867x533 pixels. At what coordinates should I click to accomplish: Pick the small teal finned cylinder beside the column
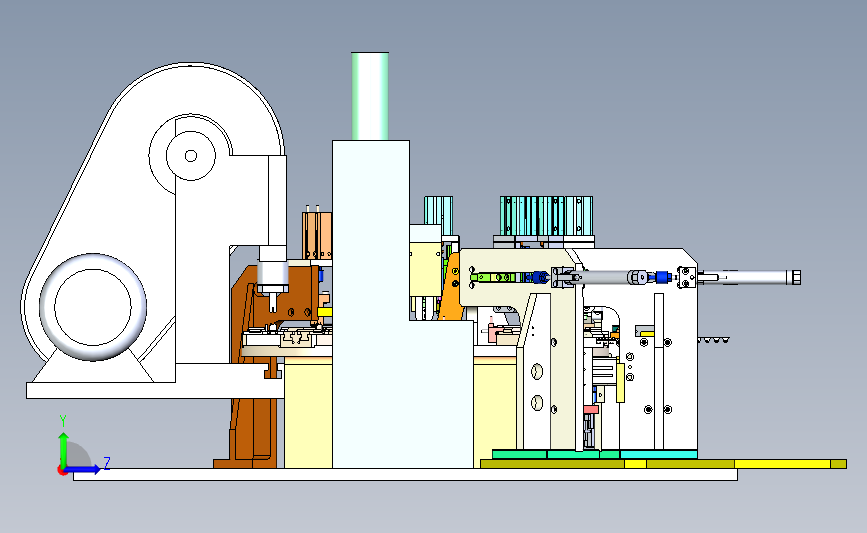click(x=438, y=216)
